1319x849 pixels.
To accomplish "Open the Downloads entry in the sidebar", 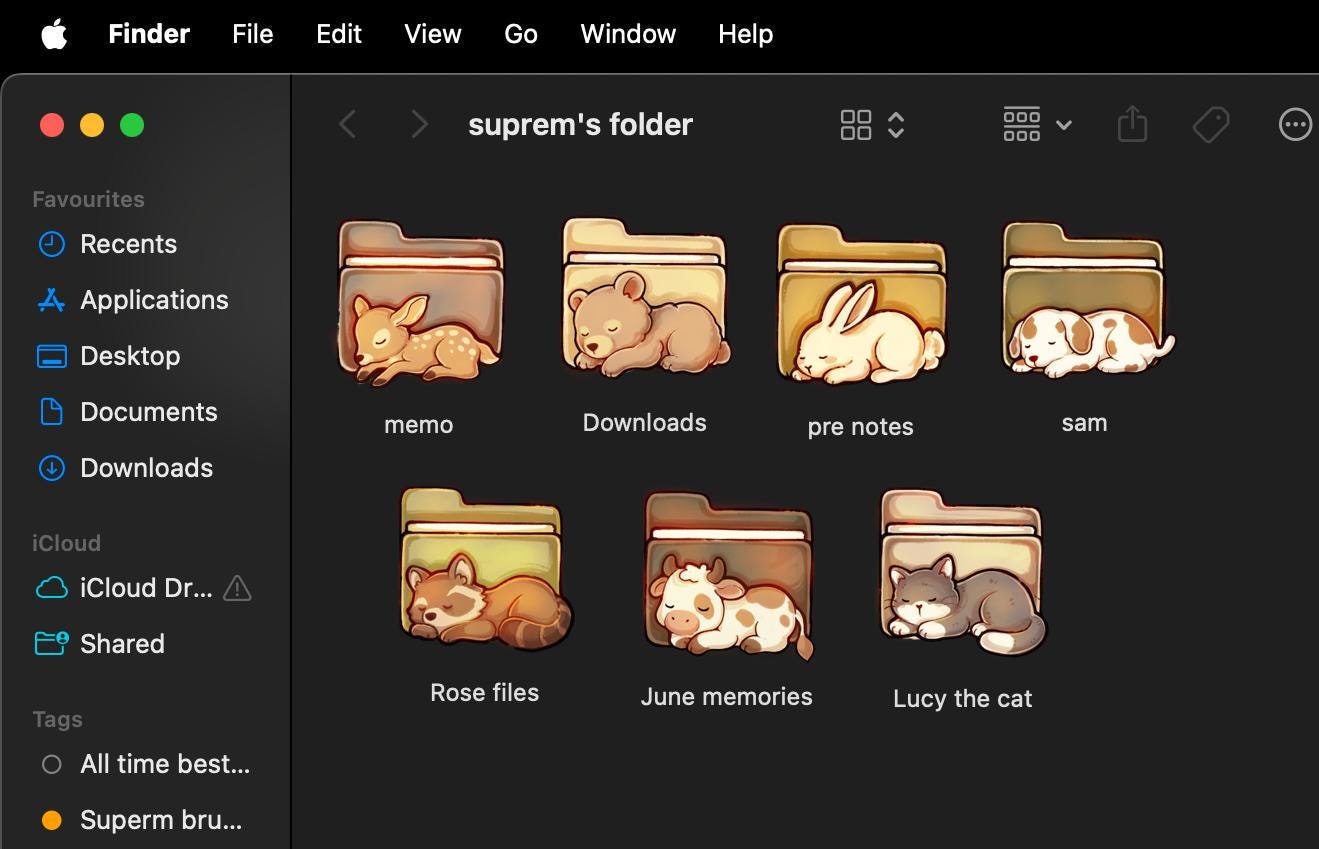I will coord(146,467).
